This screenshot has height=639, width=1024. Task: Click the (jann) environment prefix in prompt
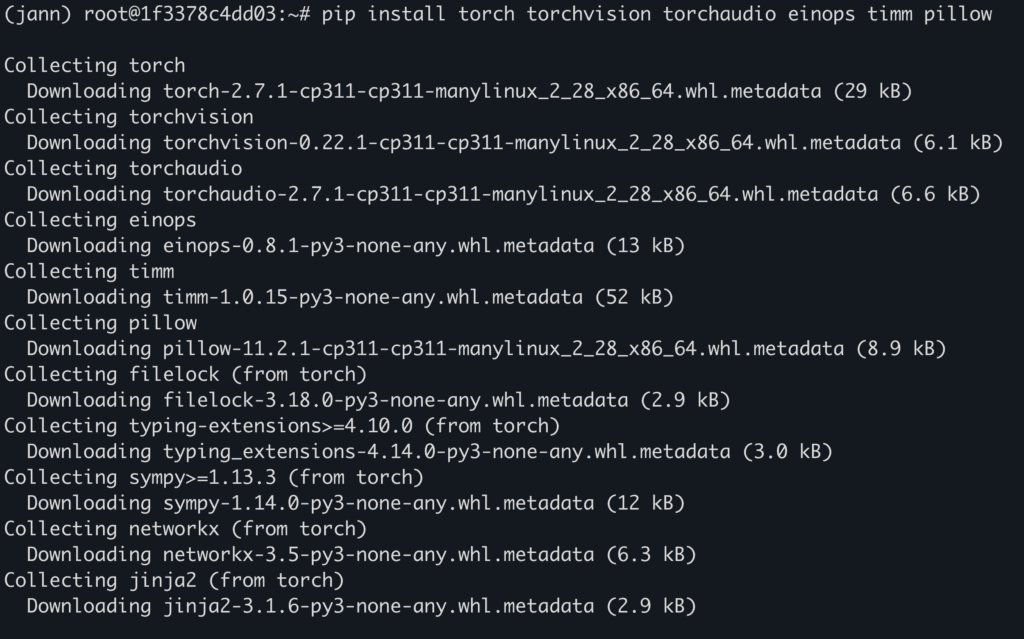pos(38,14)
